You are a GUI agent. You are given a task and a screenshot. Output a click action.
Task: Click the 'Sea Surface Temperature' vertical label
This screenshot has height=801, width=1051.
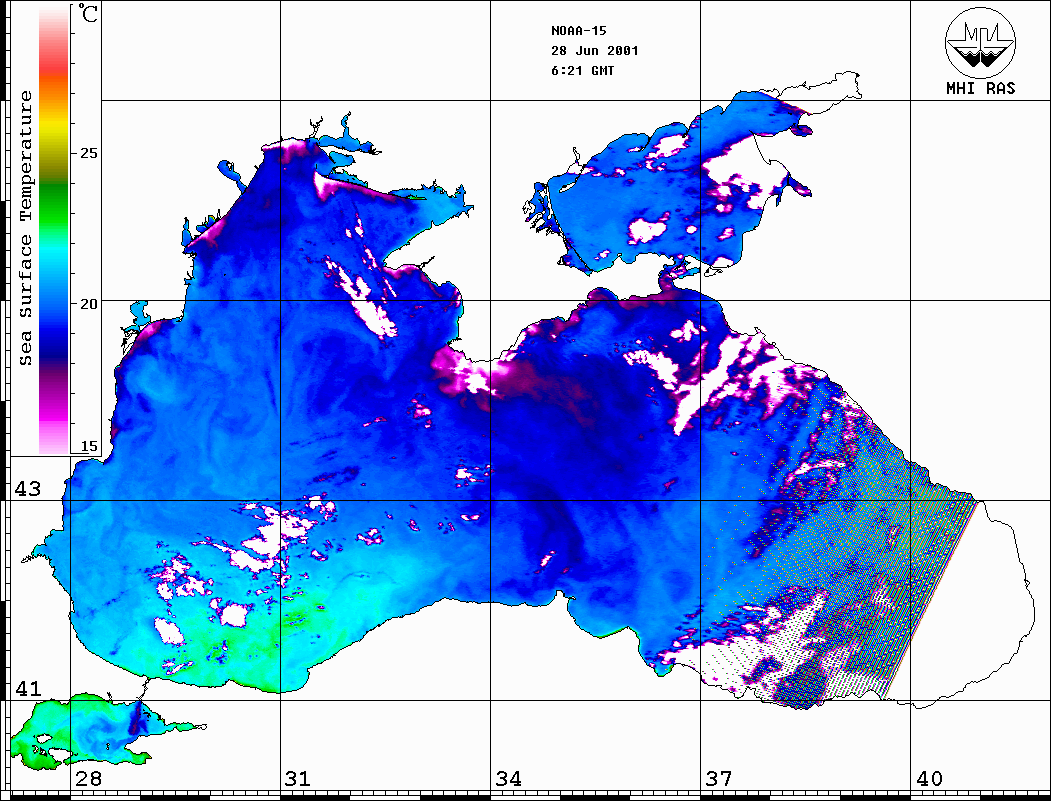pyautogui.click(x=25, y=229)
